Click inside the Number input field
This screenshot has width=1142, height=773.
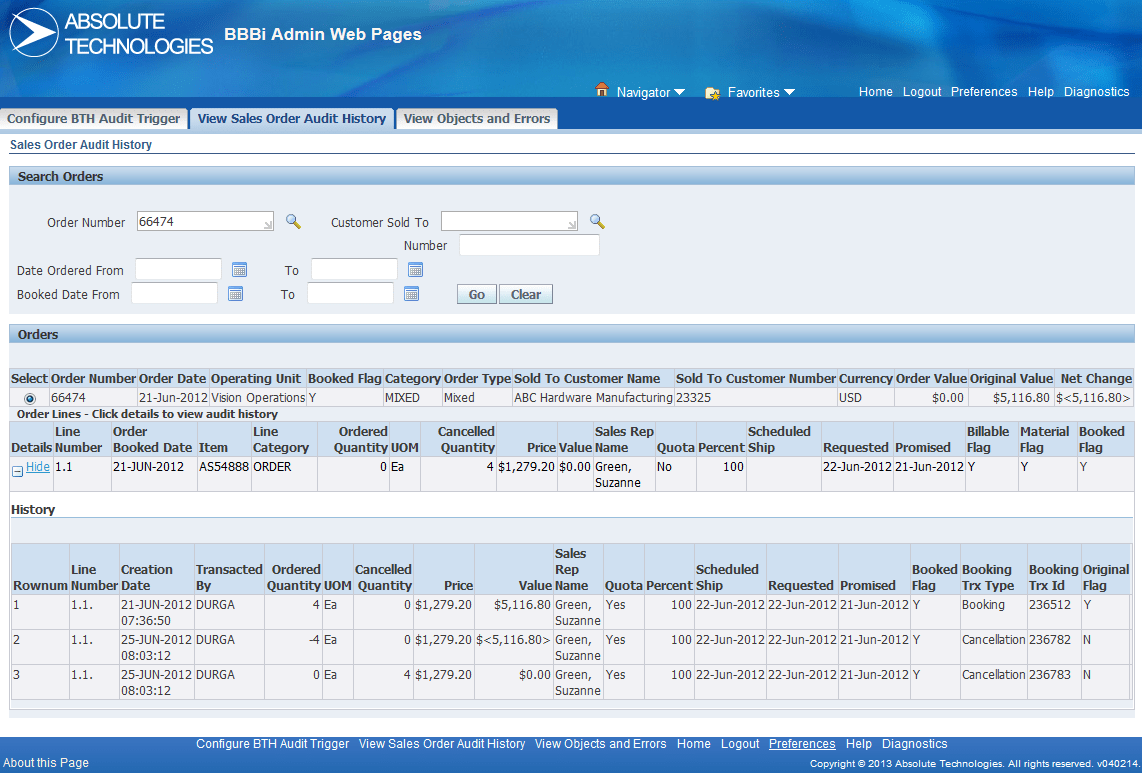point(528,244)
